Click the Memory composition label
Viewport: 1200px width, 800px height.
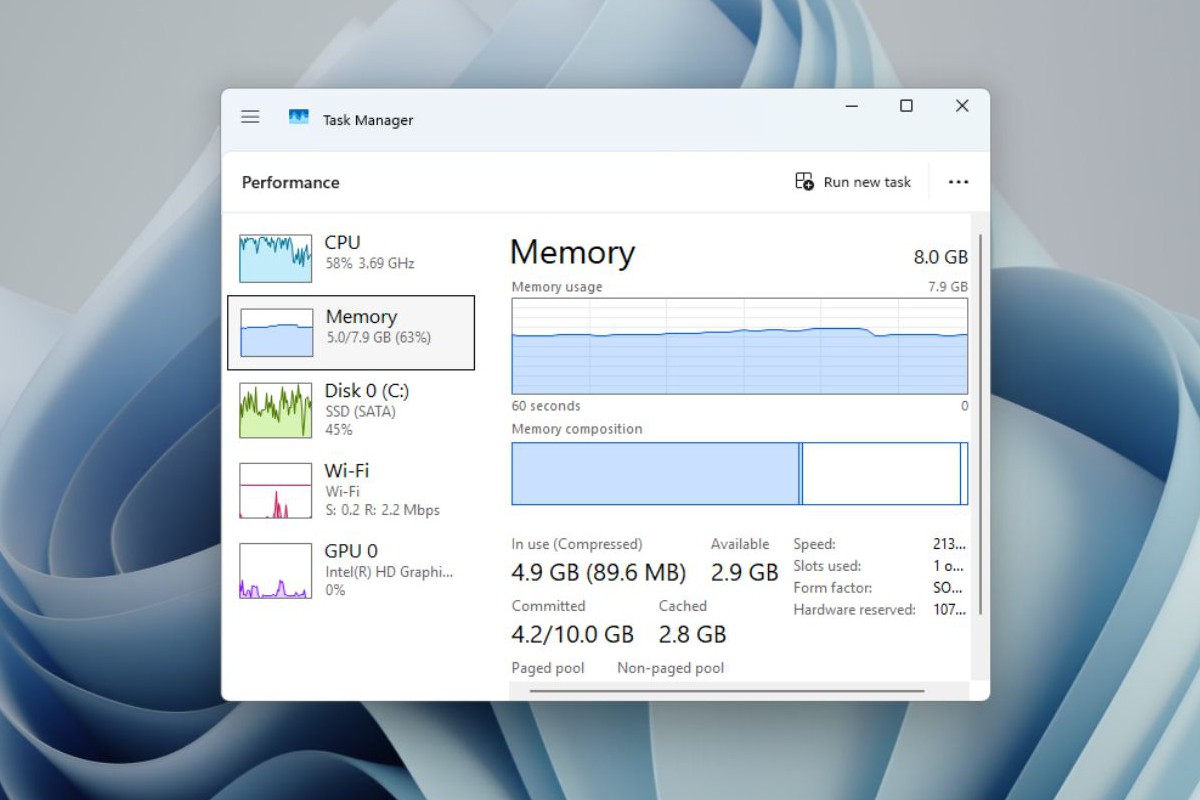click(x=577, y=429)
